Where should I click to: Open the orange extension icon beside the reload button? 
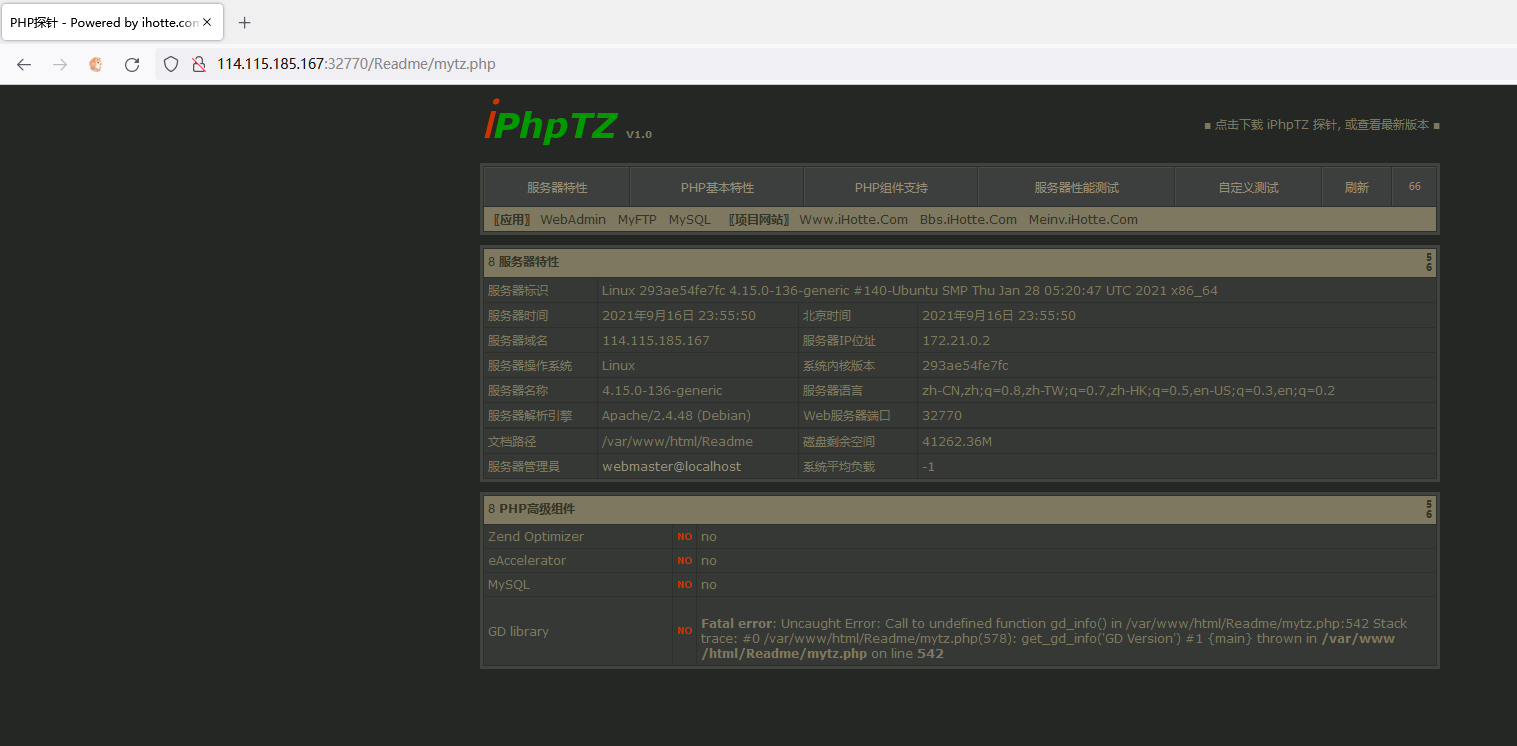click(x=96, y=64)
